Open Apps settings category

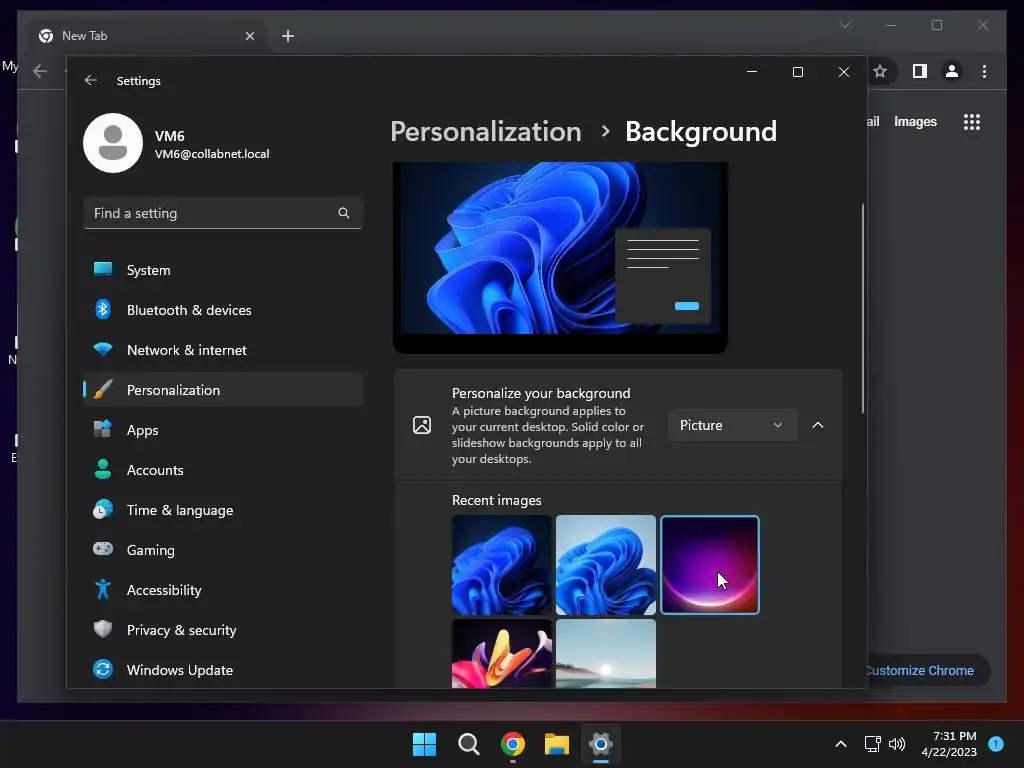click(223, 430)
